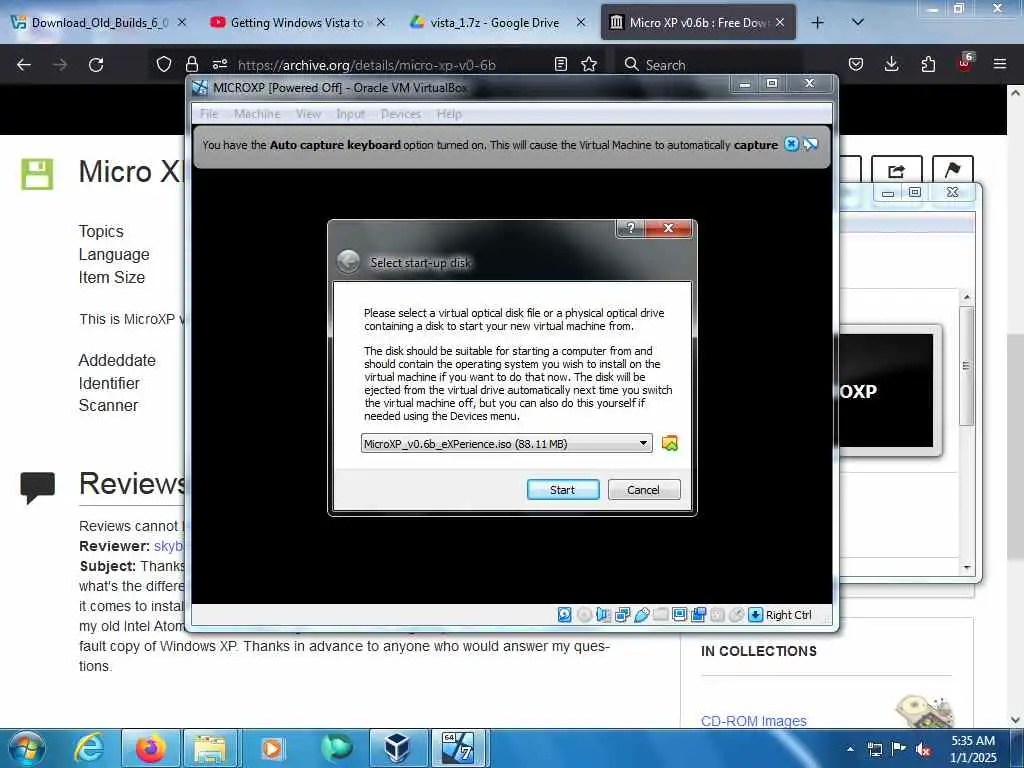Open the View menu in VirtualBox
This screenshot has width=1024, height=768.
click(x=308, y=114)
